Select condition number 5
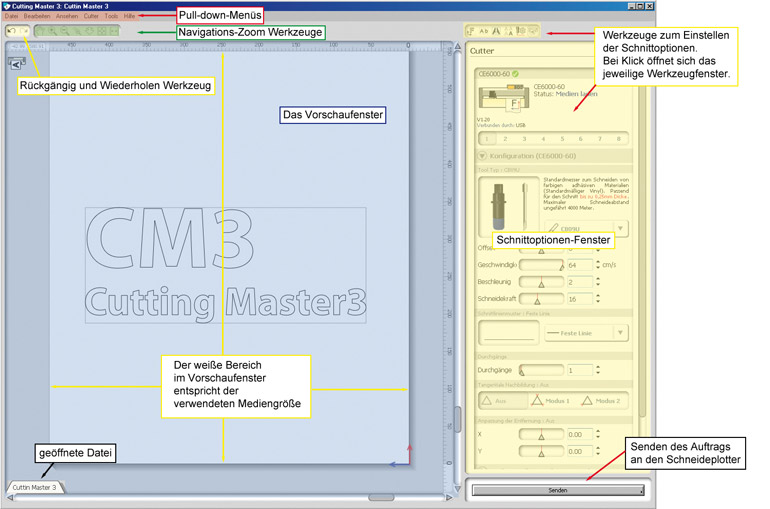The width and height of the screenshot is (770, 509). (562, 139)
